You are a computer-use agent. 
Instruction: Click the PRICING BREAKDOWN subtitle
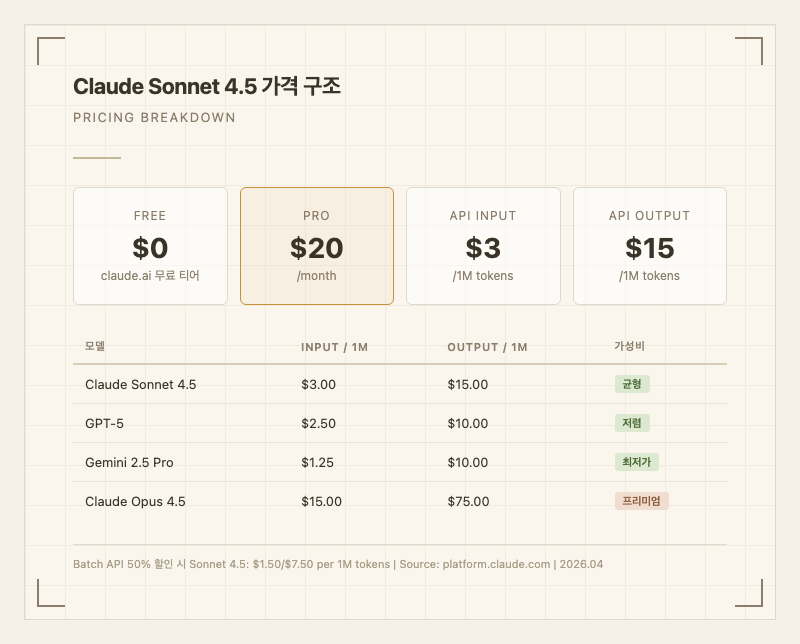pos(154,117)
